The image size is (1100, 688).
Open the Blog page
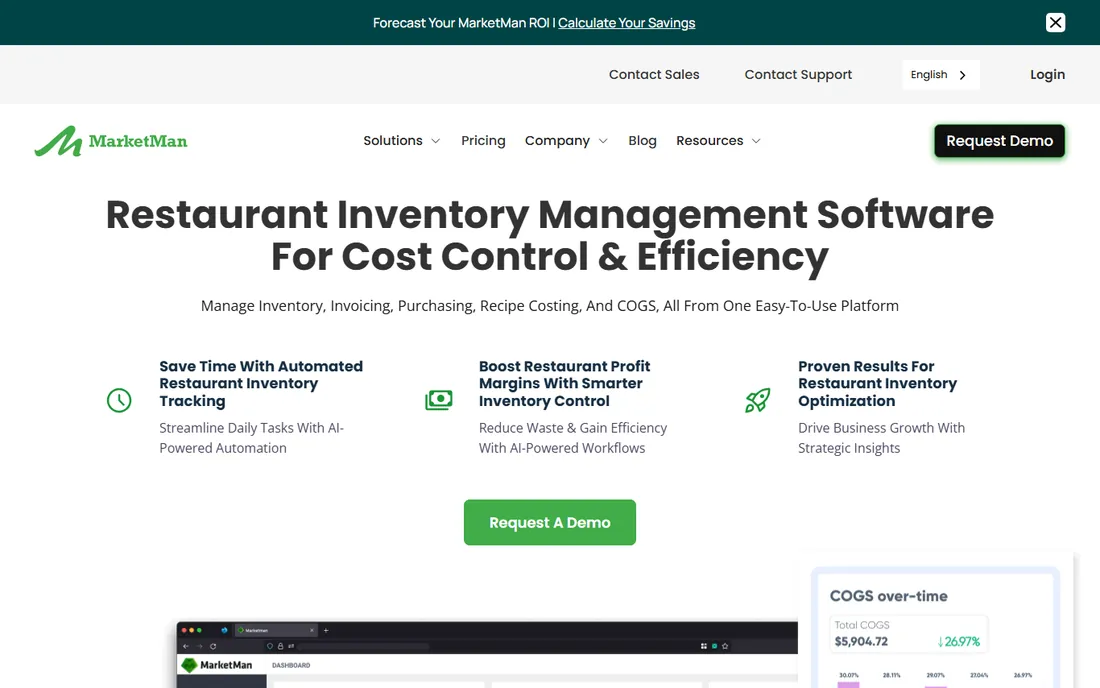642,140
